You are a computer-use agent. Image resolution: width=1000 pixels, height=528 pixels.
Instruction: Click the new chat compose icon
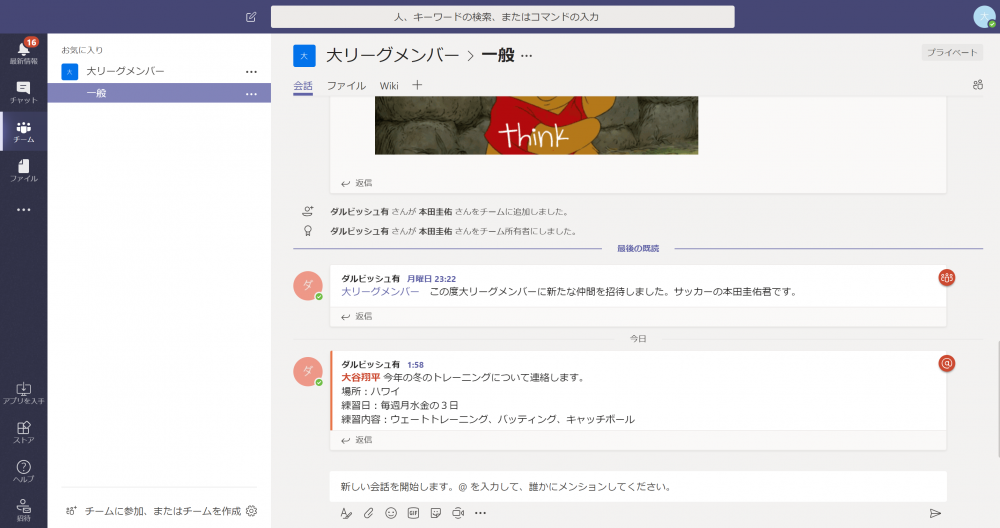click(251, 17)
